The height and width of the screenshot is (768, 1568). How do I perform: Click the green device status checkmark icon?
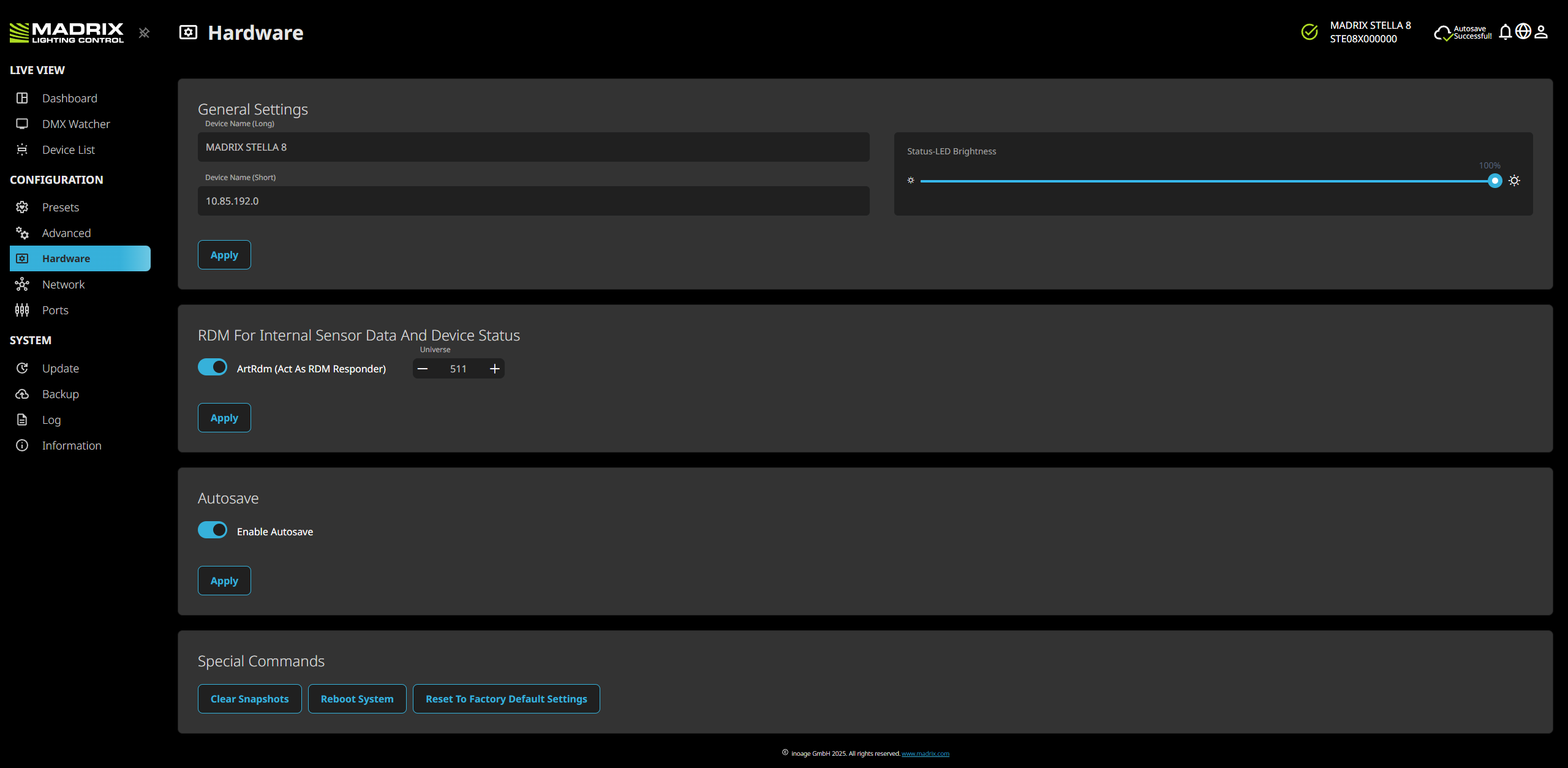point(1310,32)
